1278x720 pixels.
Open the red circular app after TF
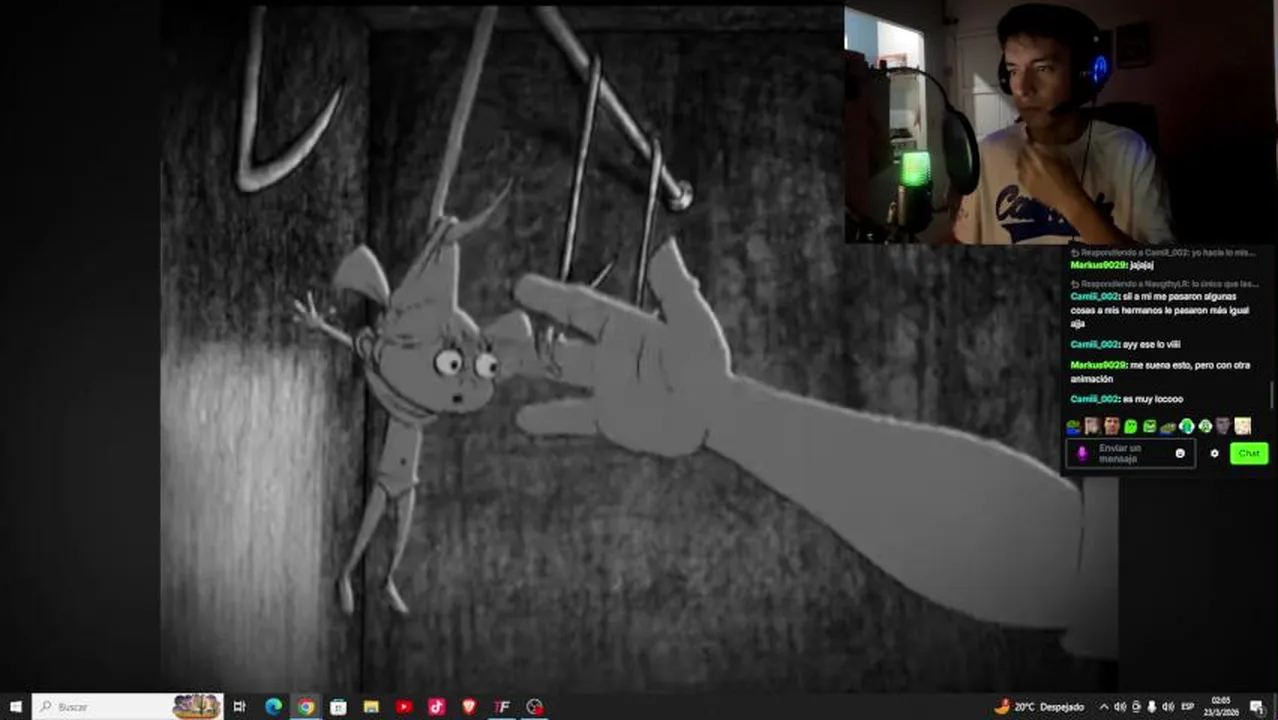pos(535,707)
